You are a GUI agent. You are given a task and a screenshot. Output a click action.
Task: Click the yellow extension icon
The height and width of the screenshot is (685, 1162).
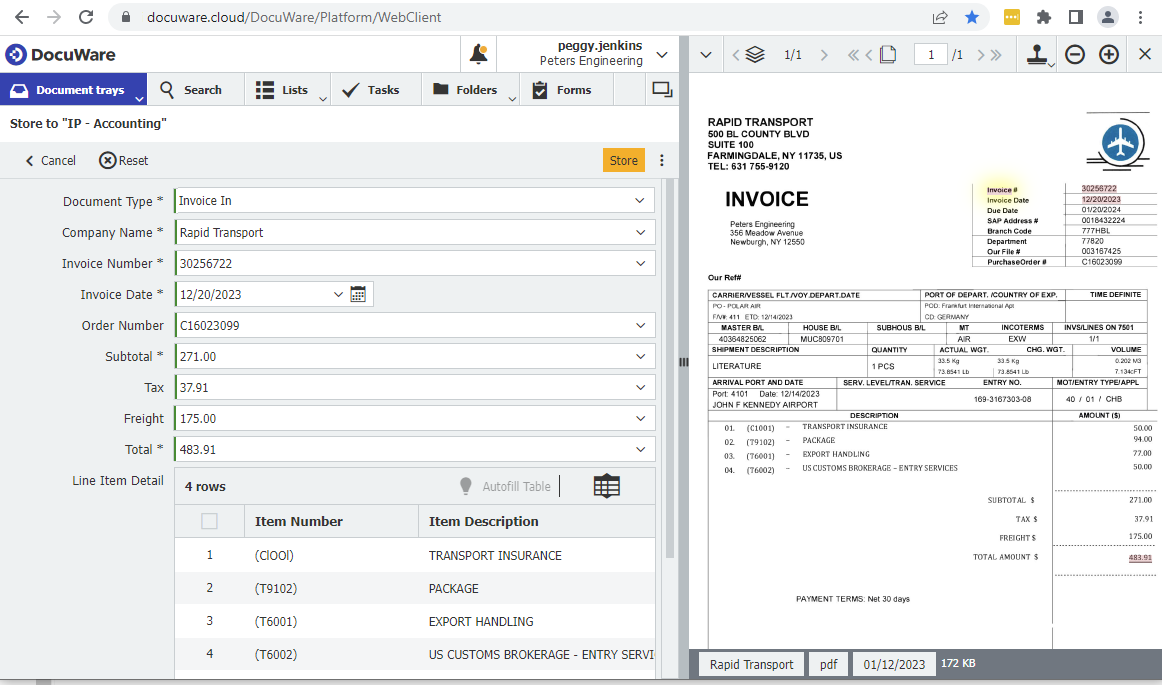pyautogui.click(x=1012, y=16)
